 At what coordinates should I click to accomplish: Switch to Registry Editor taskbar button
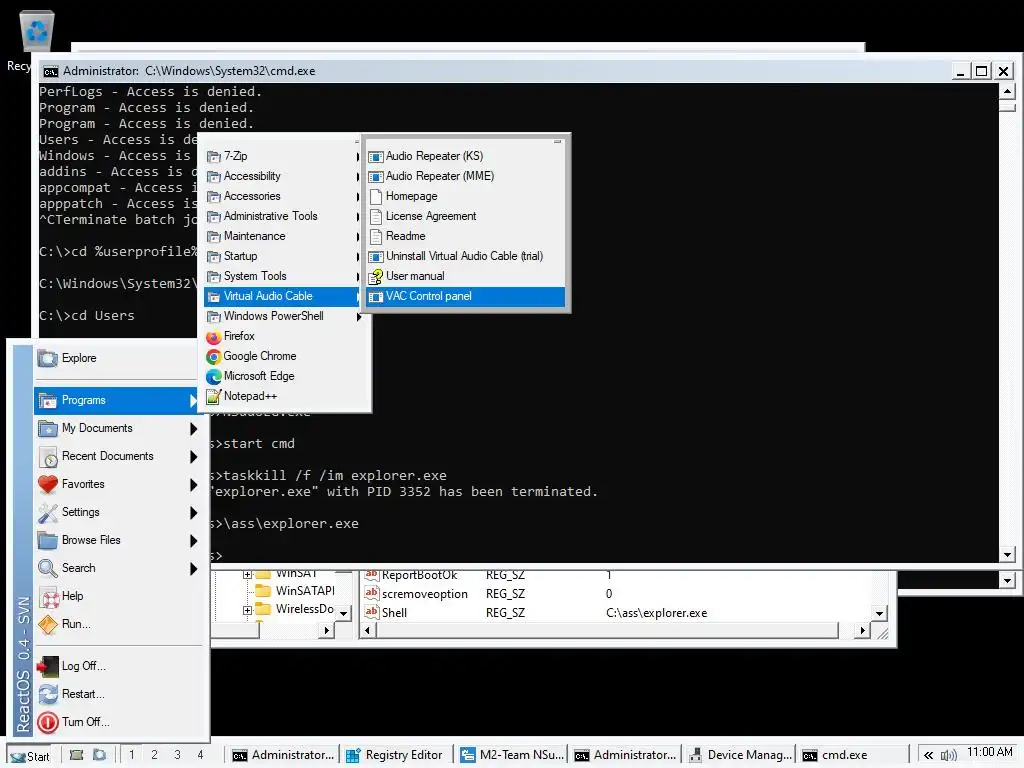pos(396,755)
